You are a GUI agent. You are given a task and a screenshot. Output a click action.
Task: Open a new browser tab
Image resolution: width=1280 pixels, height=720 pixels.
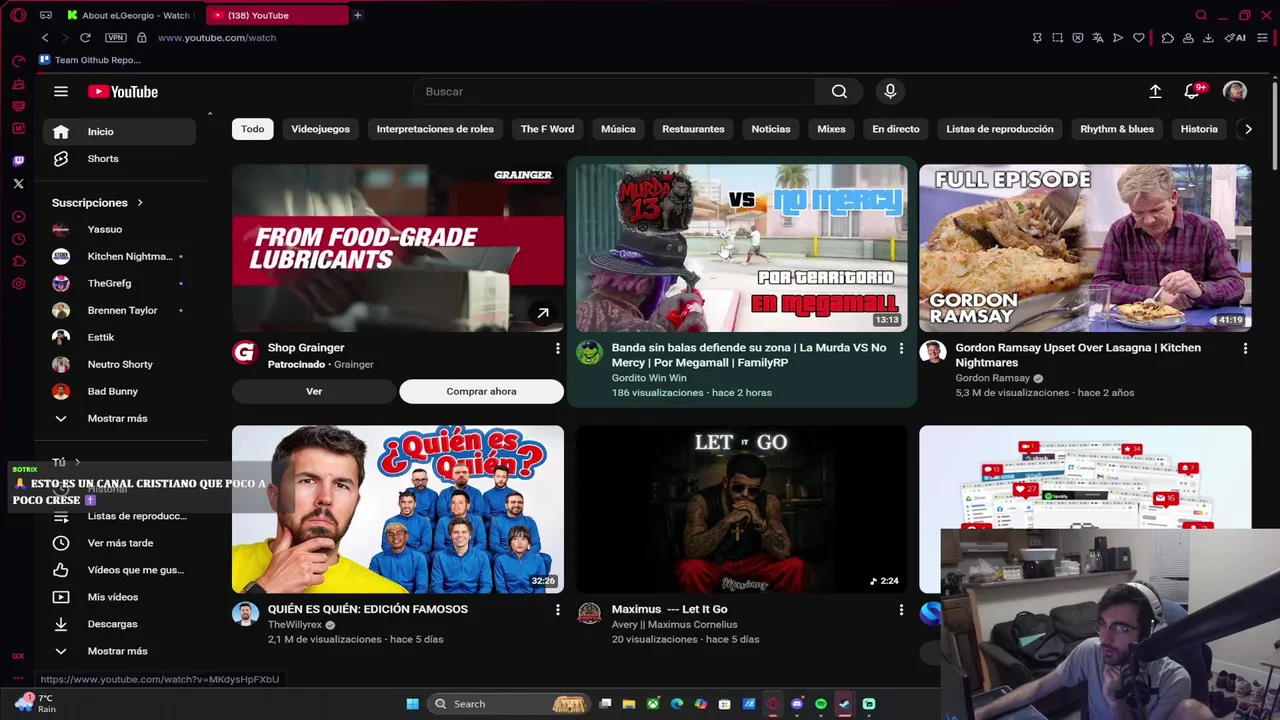pyautogui.click(x=357, y=15)
